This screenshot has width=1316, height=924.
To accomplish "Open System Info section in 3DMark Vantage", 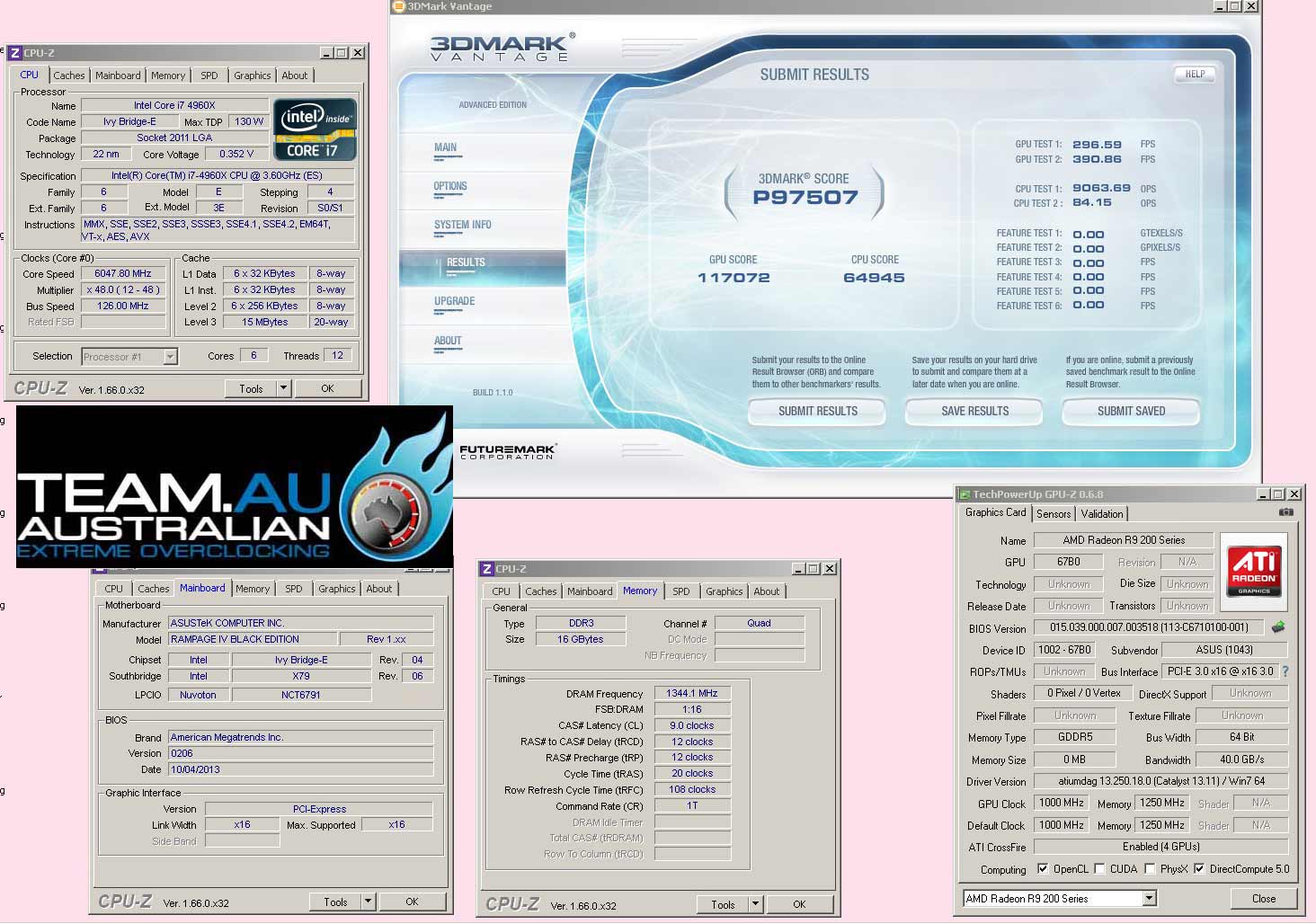I will (x=462, y=226).
